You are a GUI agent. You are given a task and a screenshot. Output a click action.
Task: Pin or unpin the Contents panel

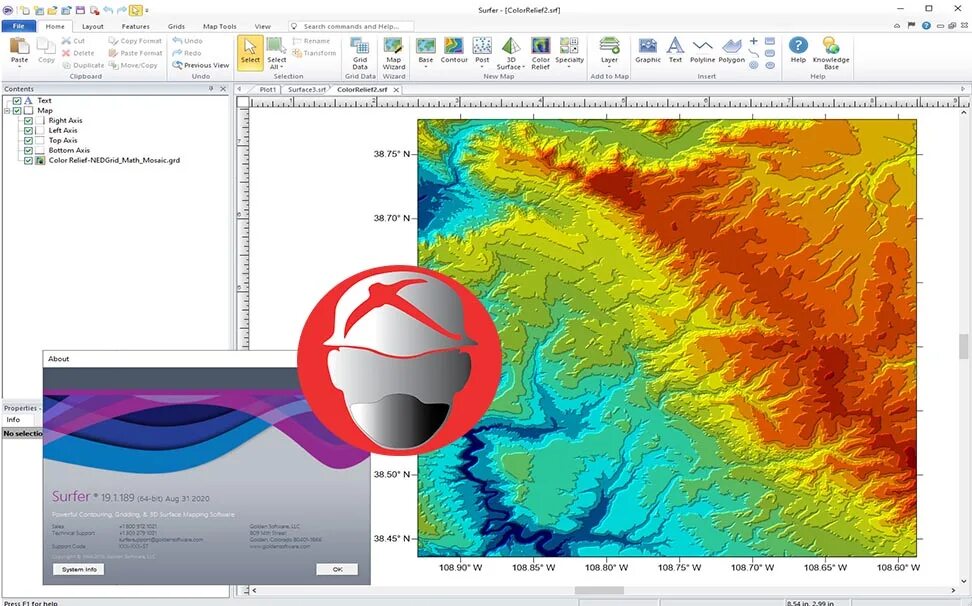click(211, 89)
